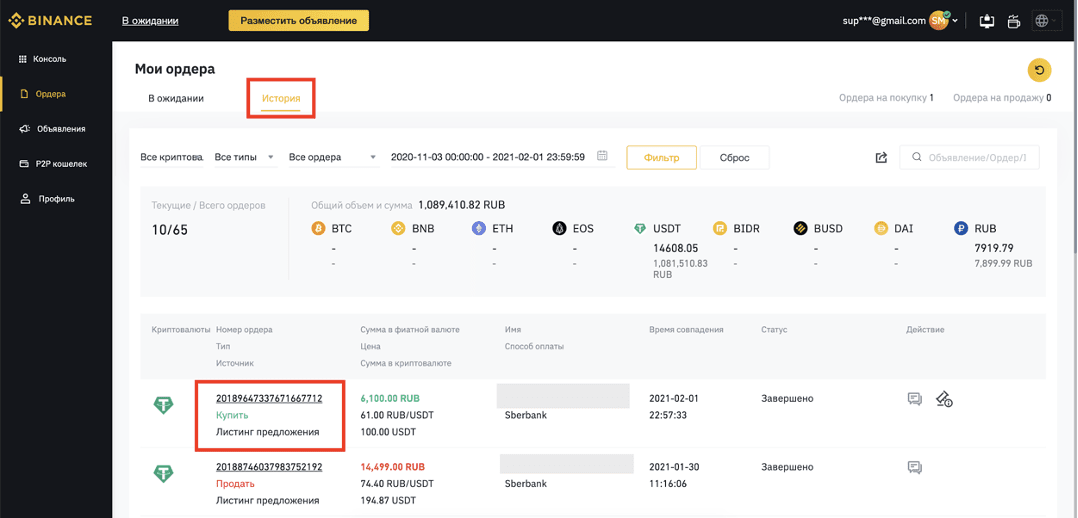Expand the Все типы dropdown
The height and width of the screenshot is (518, 1078).
[244, 157]
